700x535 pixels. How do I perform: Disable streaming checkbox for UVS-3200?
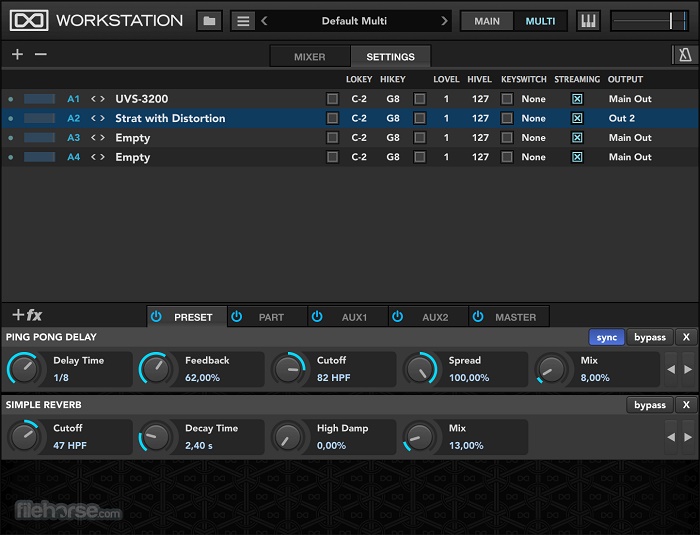(x=577, y=99)
